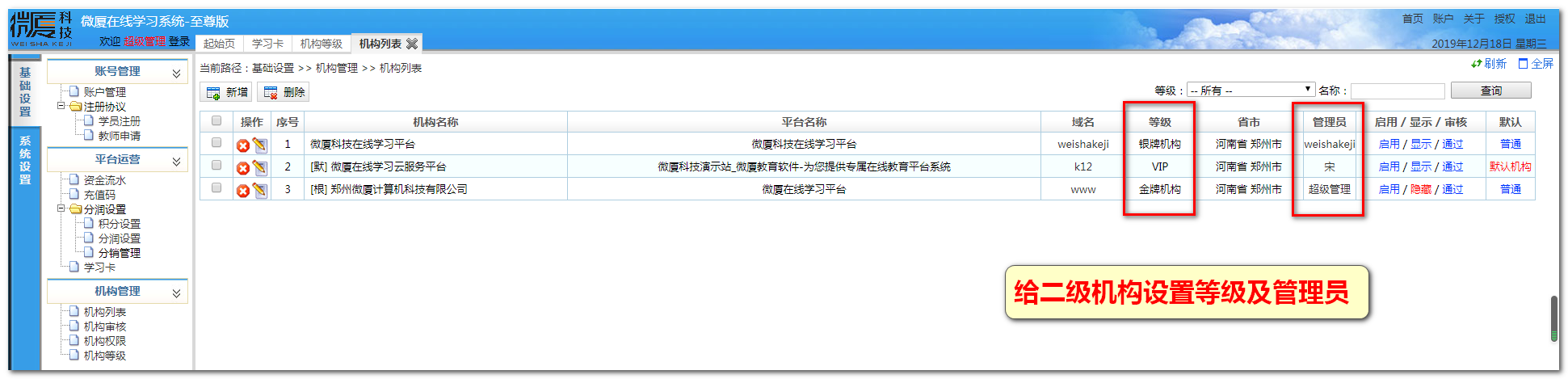Open the 等级 level dropdown
The width and height of the screenshot is (1568, 379).
[x=1250, y=91]
